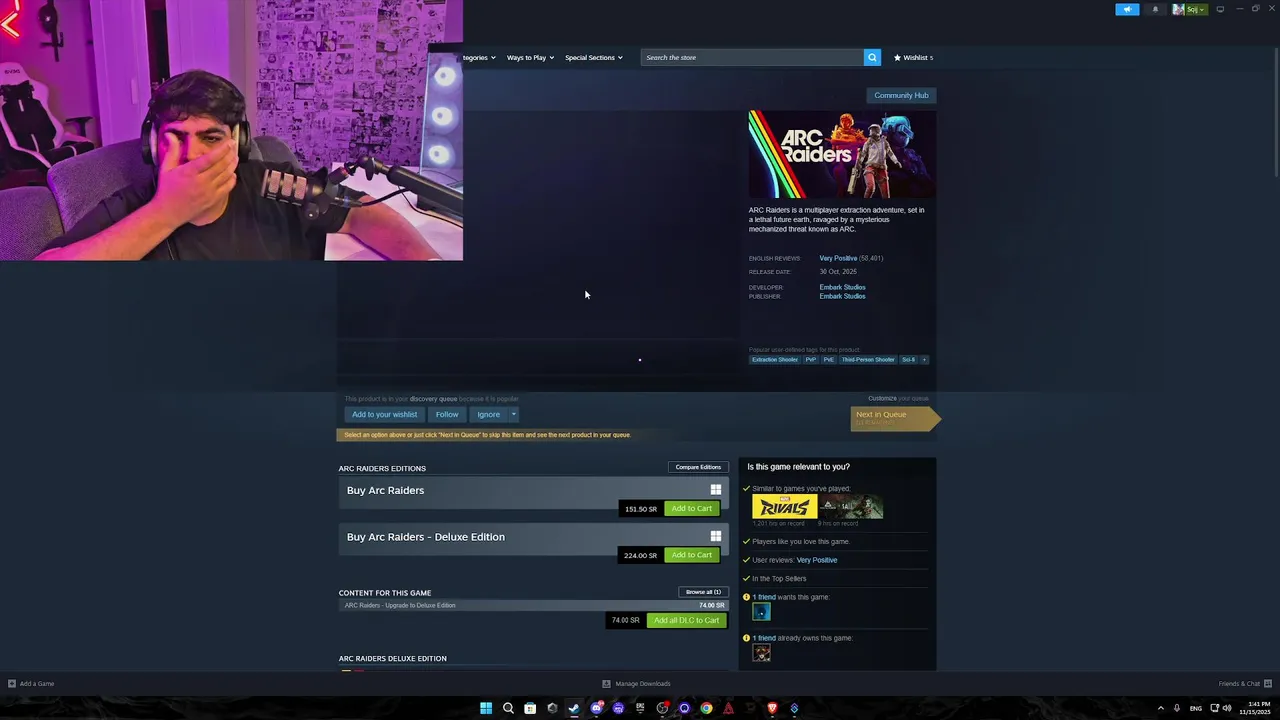
Task: Click the Steam announcements megaphone icon
Action: (x=1127, y=9)
